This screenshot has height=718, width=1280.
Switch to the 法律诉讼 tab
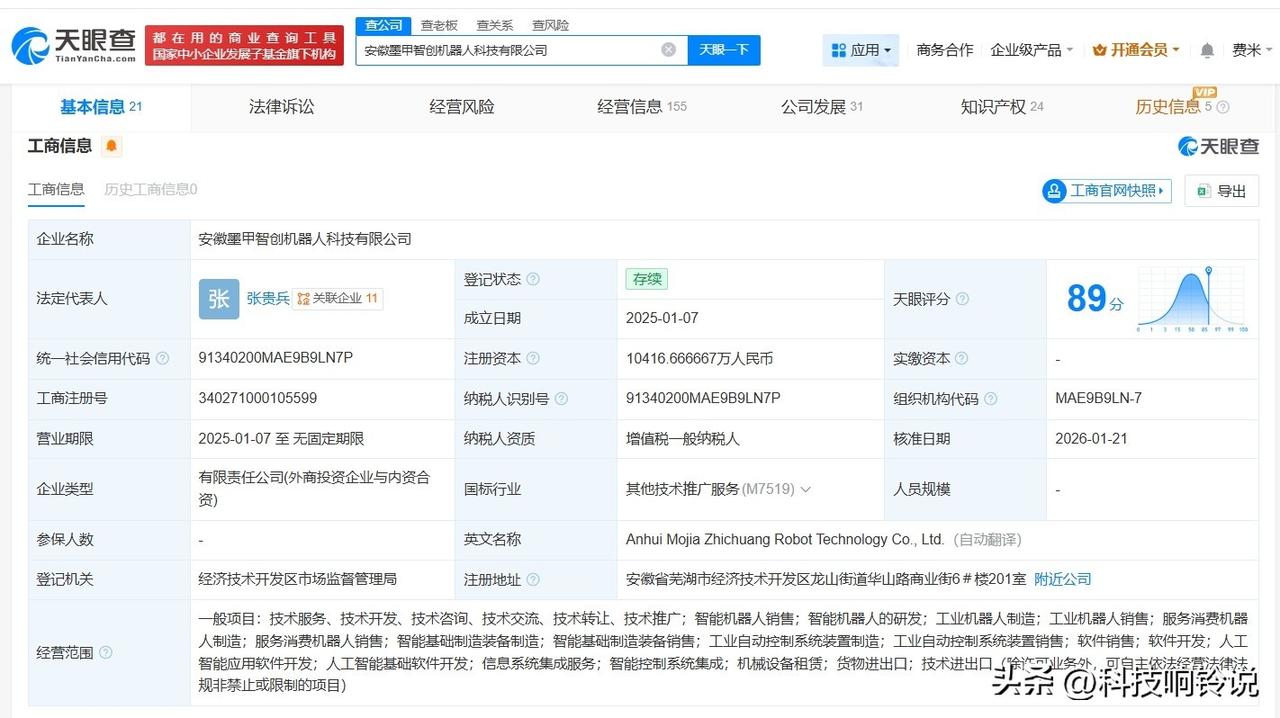[x=281, y=107]
